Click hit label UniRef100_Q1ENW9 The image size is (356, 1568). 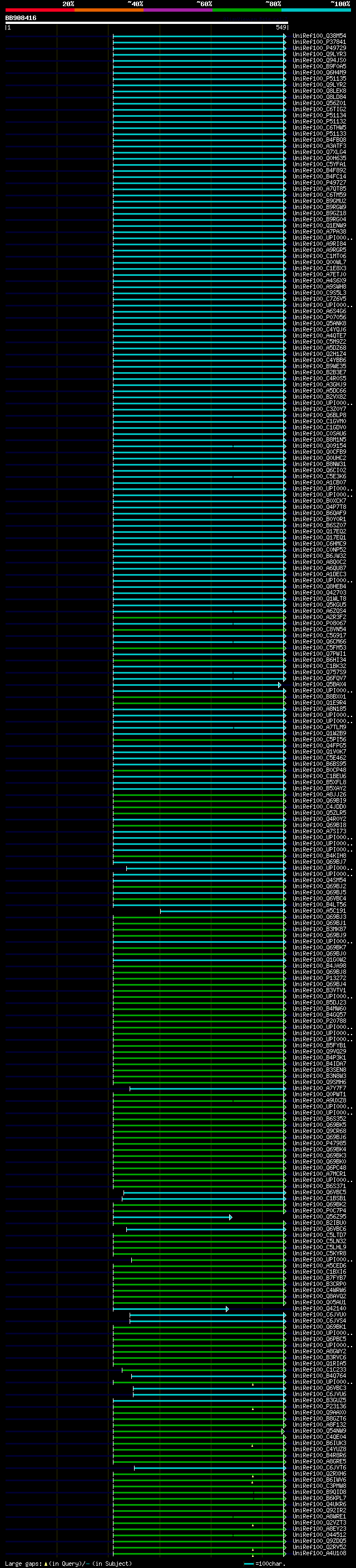click(319, 225)
